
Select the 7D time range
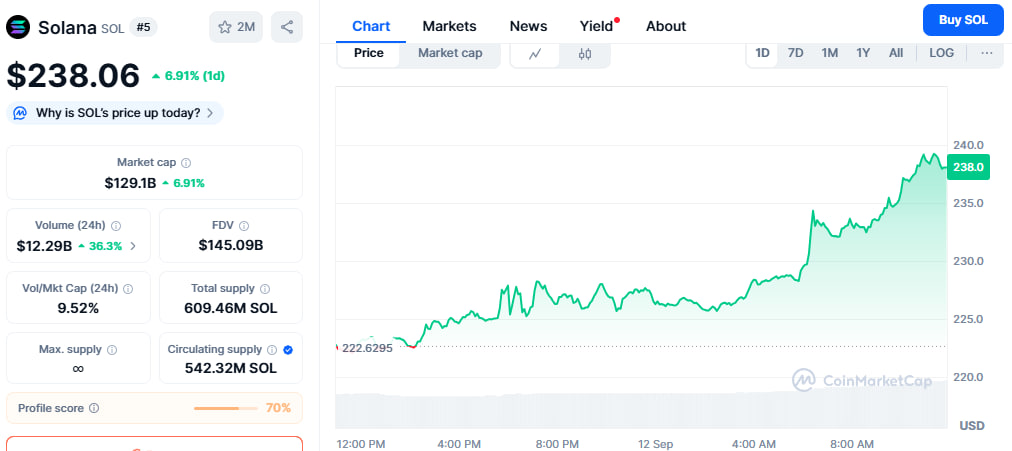(x=796, y=53)
